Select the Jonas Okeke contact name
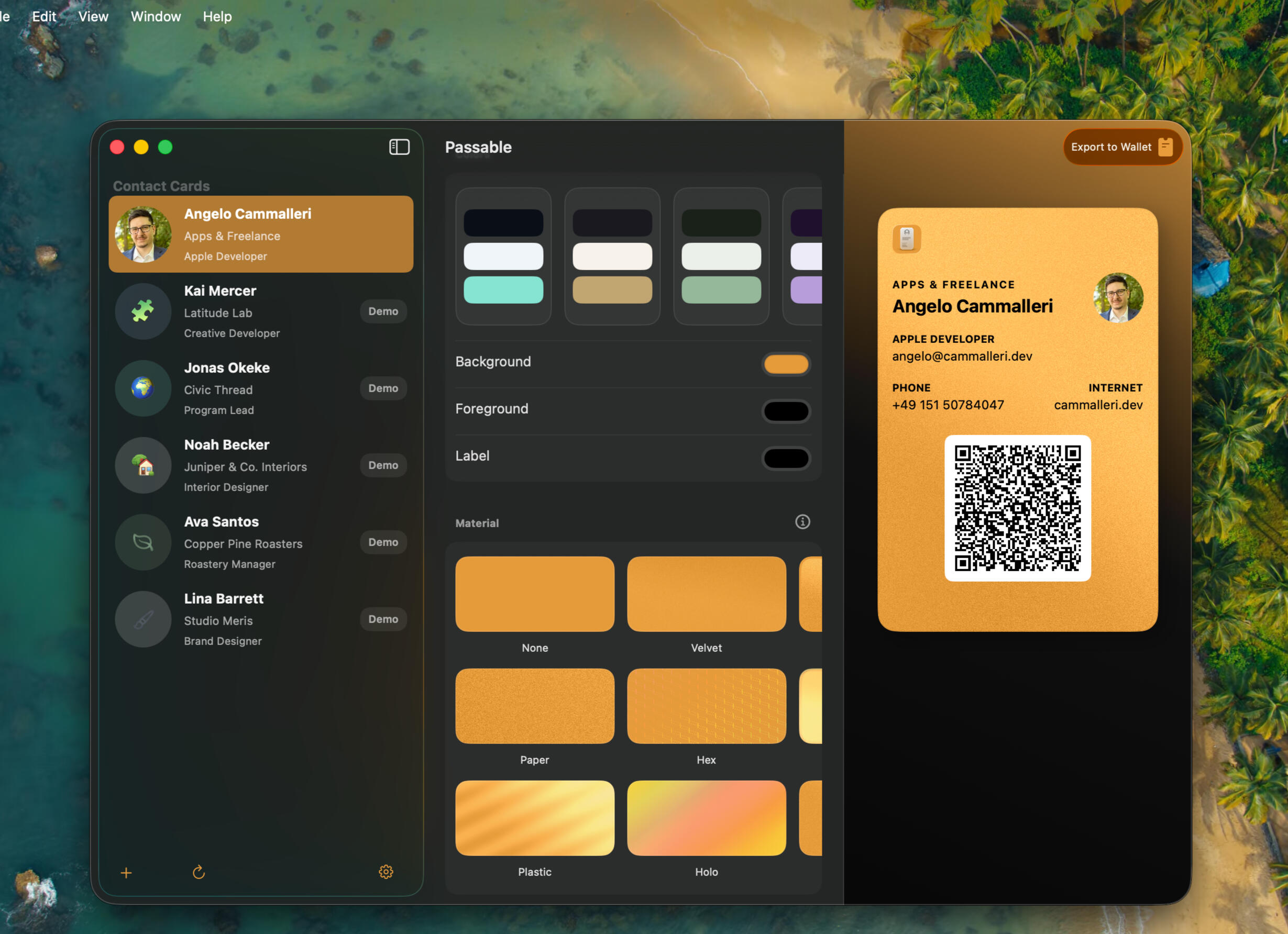Screen dimensions: 1288x934 227,368
